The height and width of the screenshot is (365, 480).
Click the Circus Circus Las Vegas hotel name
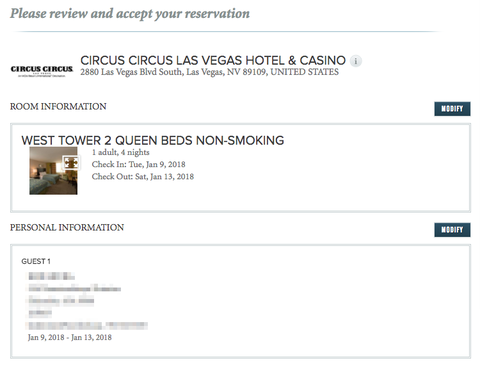pos(213,60)
